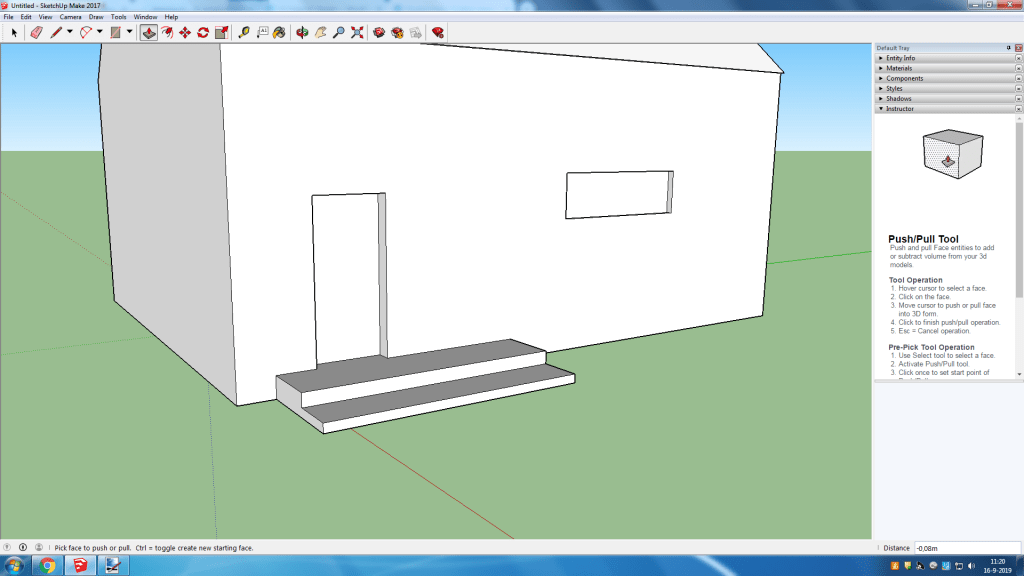Activate the Push/Pull tool in toolbar
Screen dimensions: 1024x576
[148, 32]
